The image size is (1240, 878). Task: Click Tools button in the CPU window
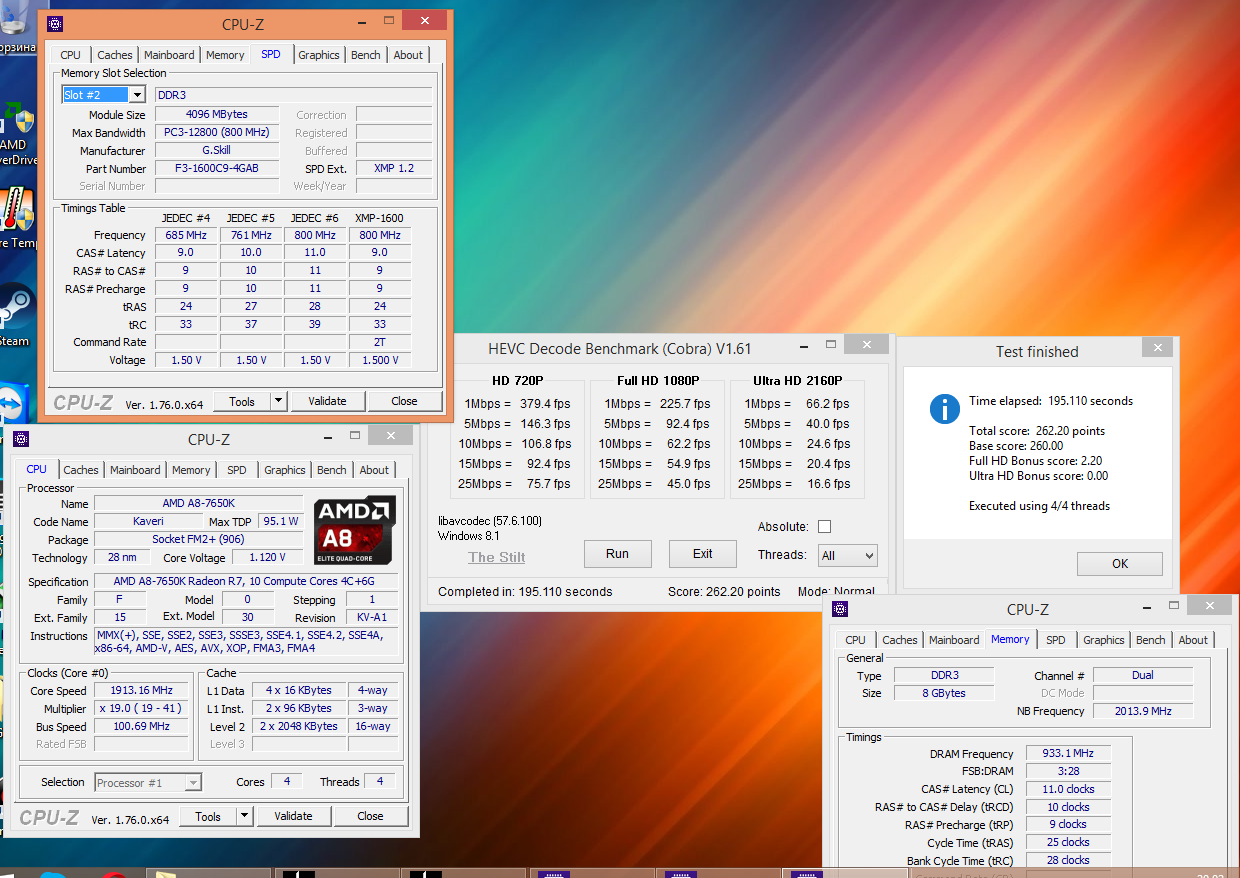tap(208, 816)
